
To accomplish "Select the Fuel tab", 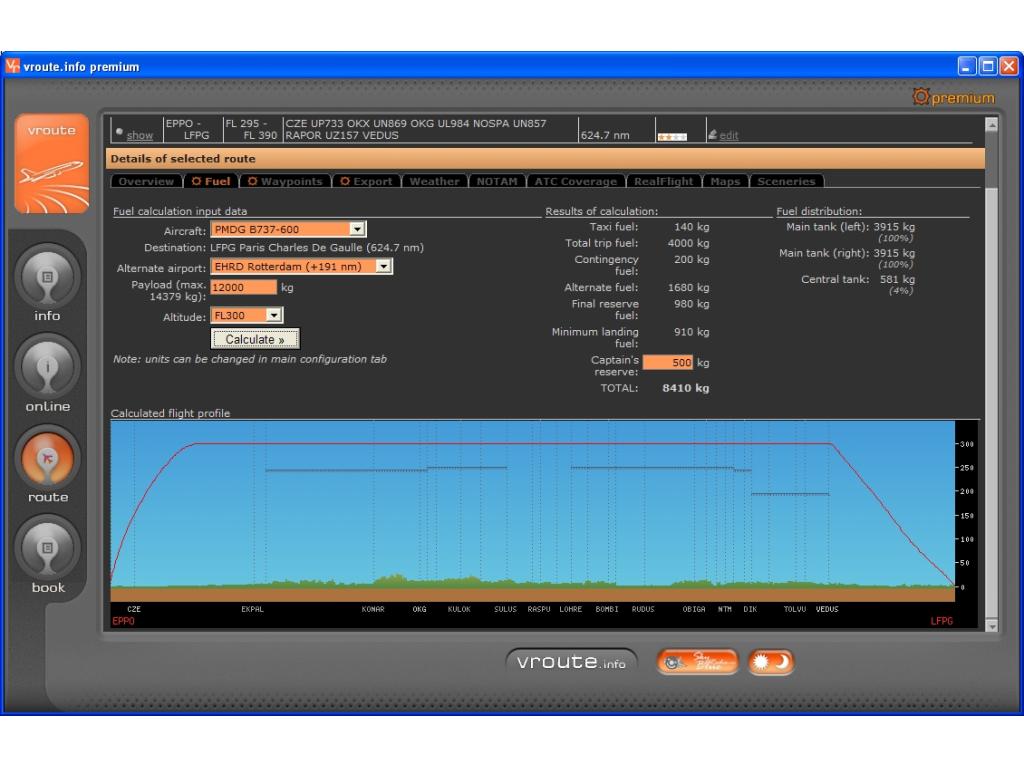I will click(x=211, y=182).
